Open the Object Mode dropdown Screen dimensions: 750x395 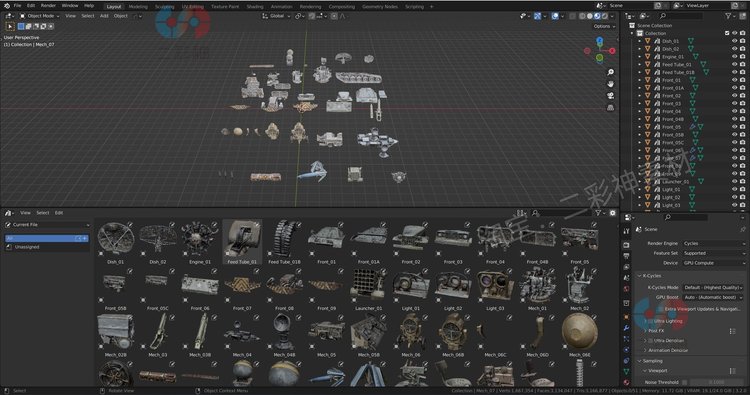tap(40, 16)
